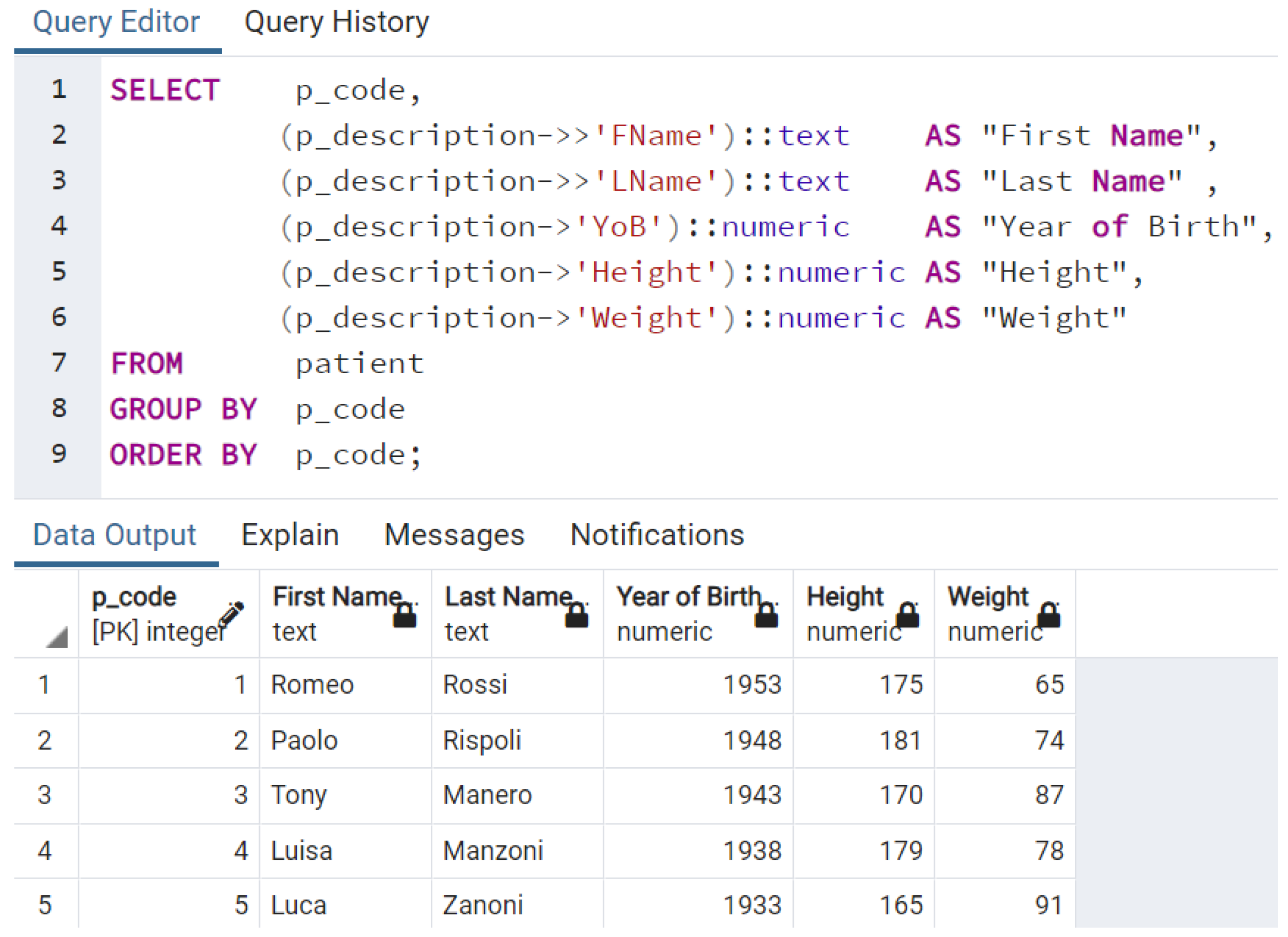Click the select-all triangle in grid corner
1288x937 pixels.
(x=57, y=637)
